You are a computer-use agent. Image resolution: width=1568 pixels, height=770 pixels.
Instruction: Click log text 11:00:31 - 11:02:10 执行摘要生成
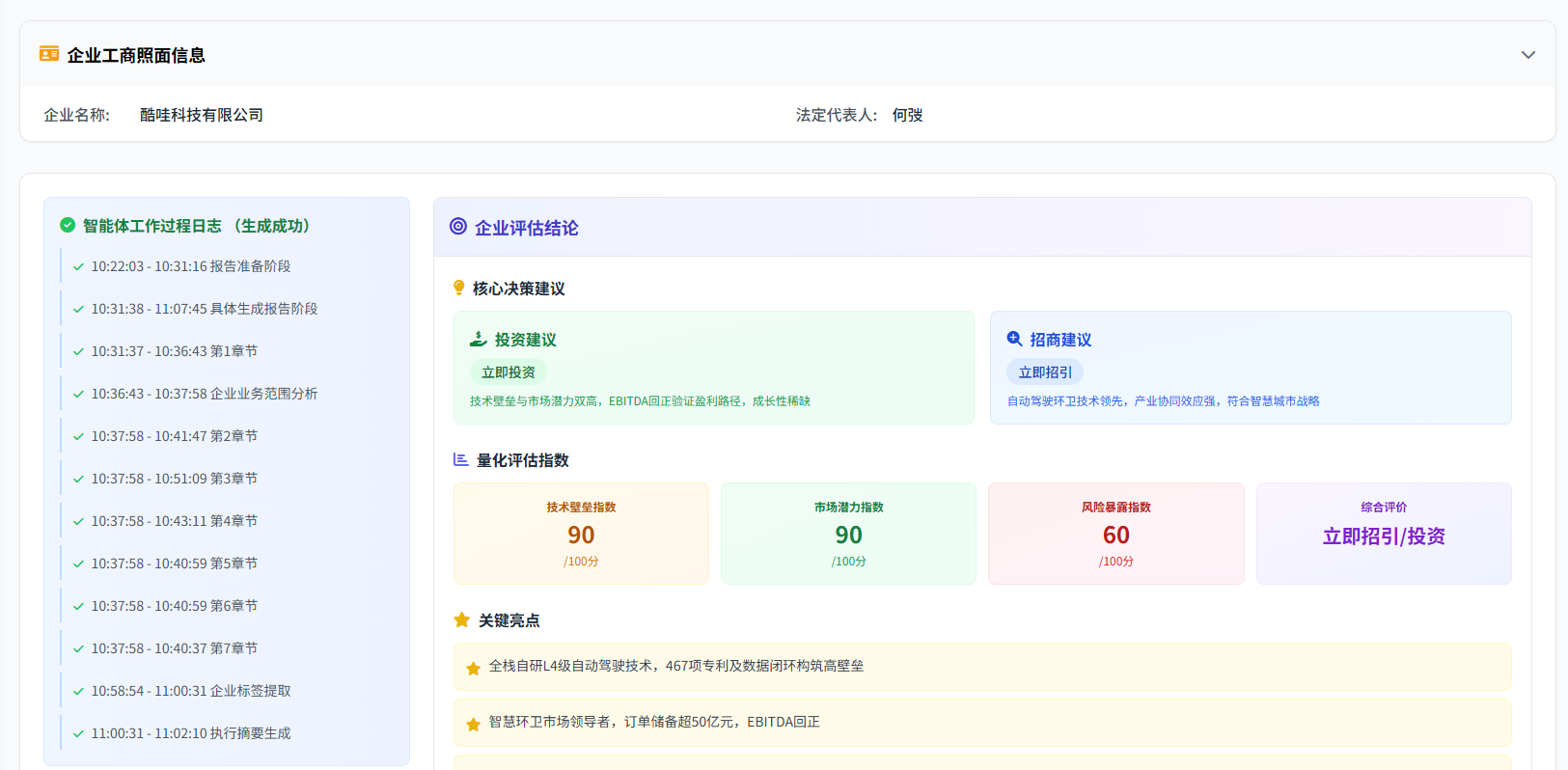(191, 733)
